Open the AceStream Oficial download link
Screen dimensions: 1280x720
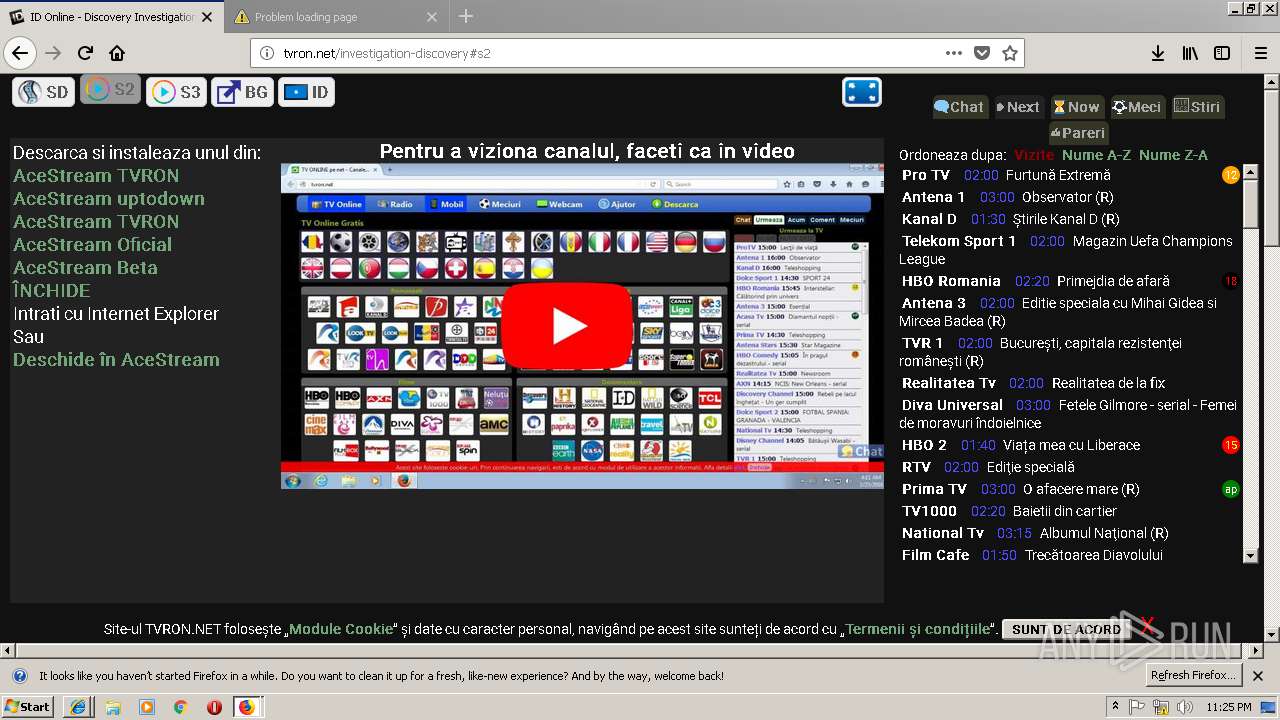pyautogui.click(x=92, y=245)
